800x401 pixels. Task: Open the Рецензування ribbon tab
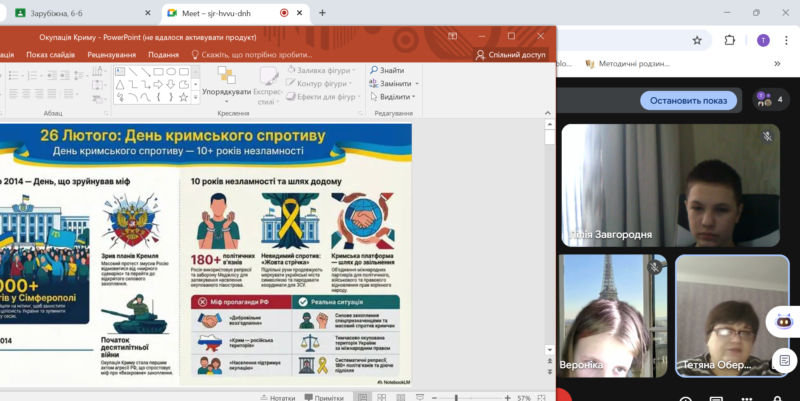[111, 55]
